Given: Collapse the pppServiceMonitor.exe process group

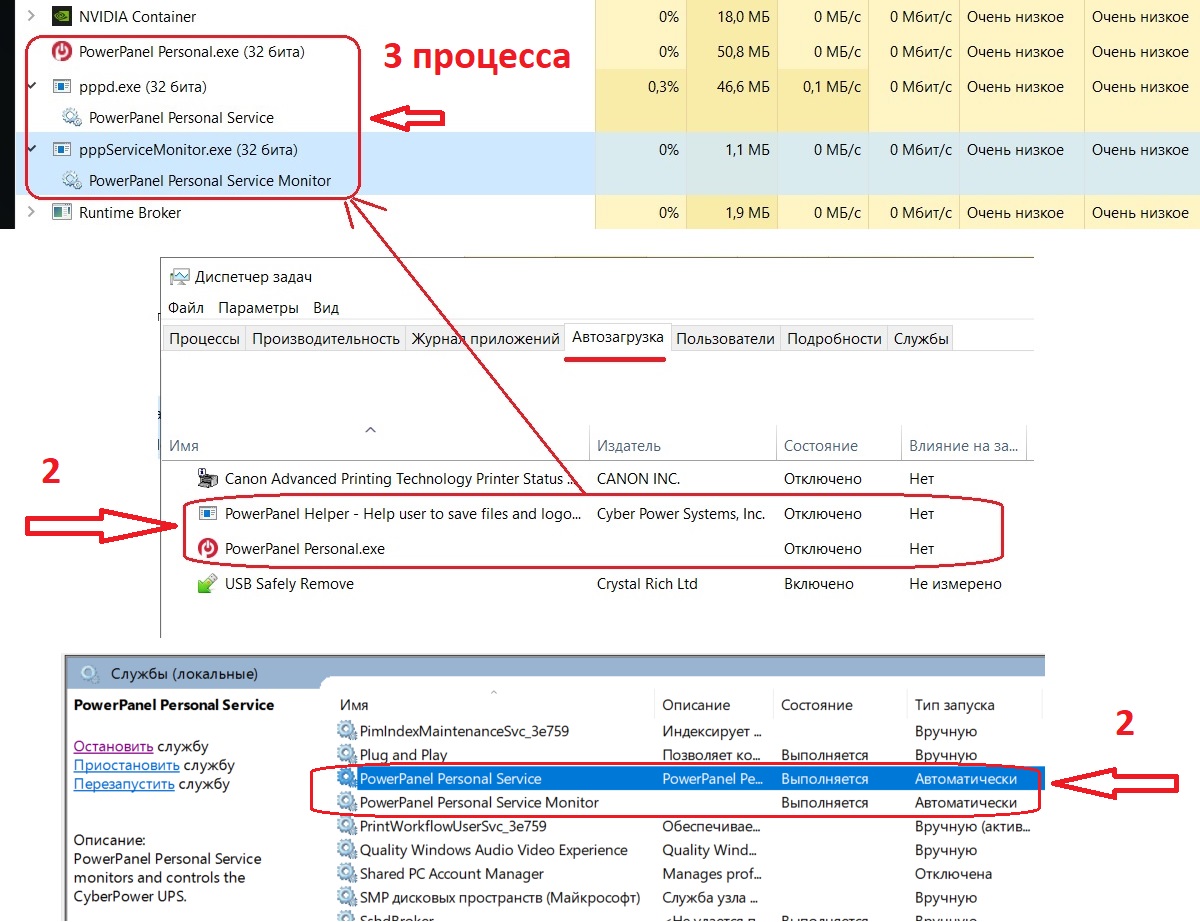Looking at the screenshot, I should [31, 149].
